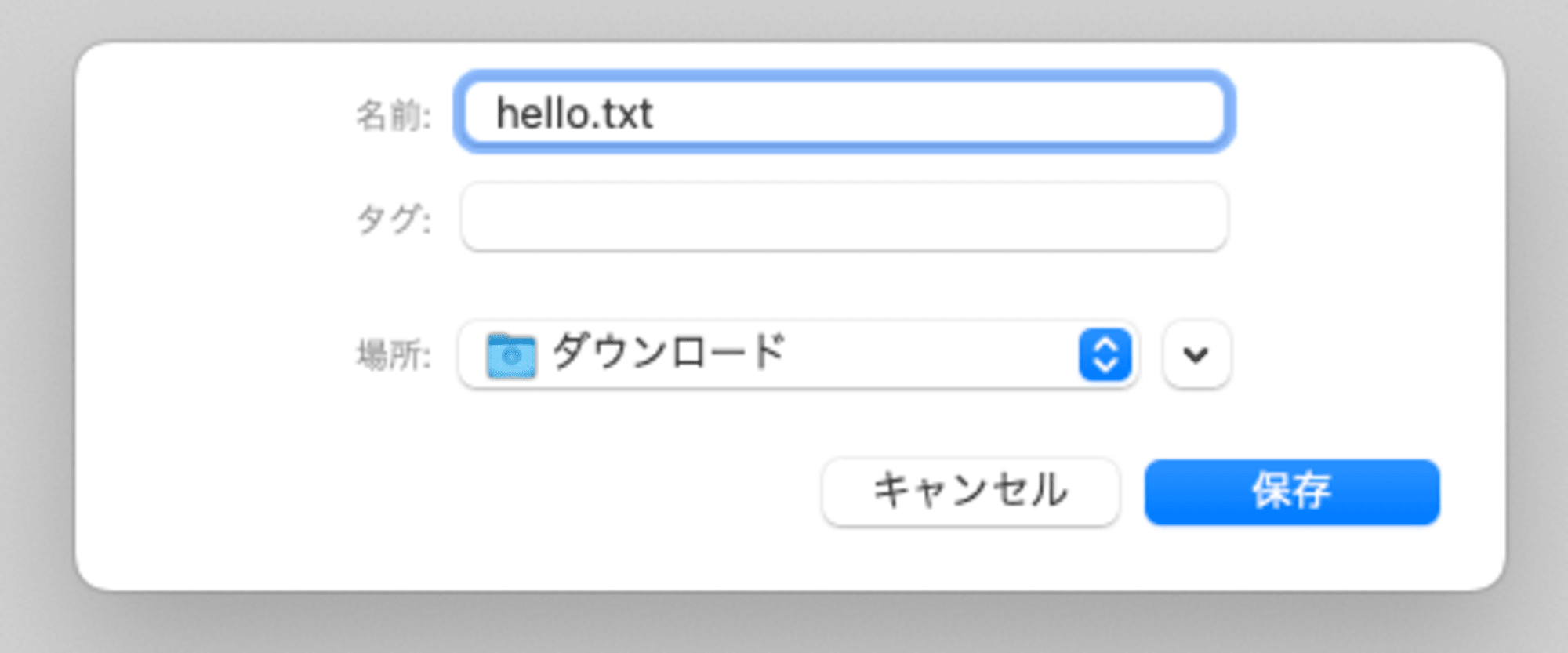Dismiss the save dialog with キャンセル

[971, 492]
